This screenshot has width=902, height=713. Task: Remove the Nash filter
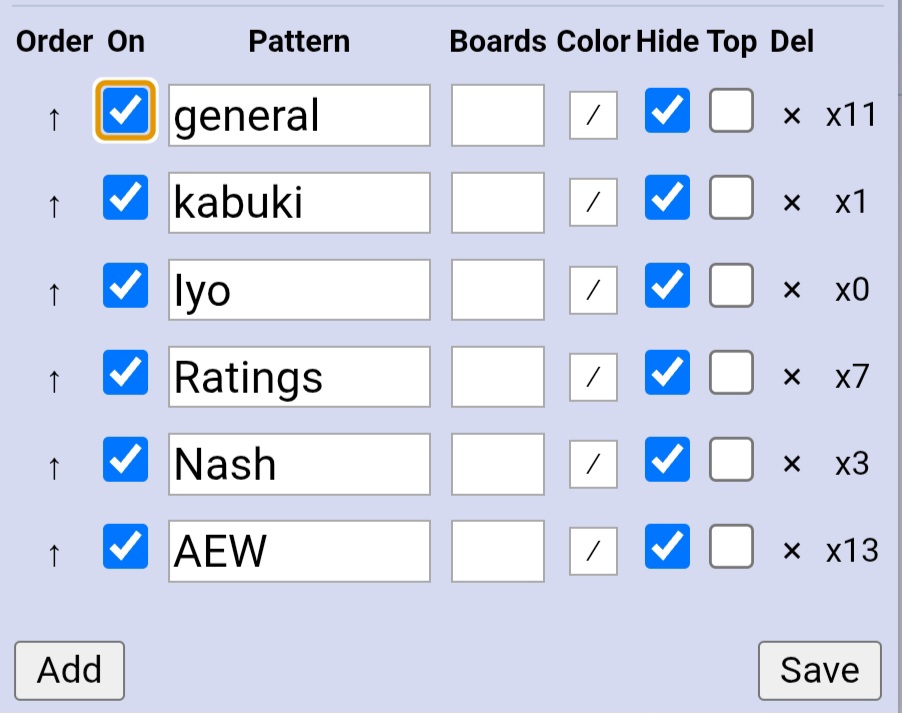[x=792, y=464]
